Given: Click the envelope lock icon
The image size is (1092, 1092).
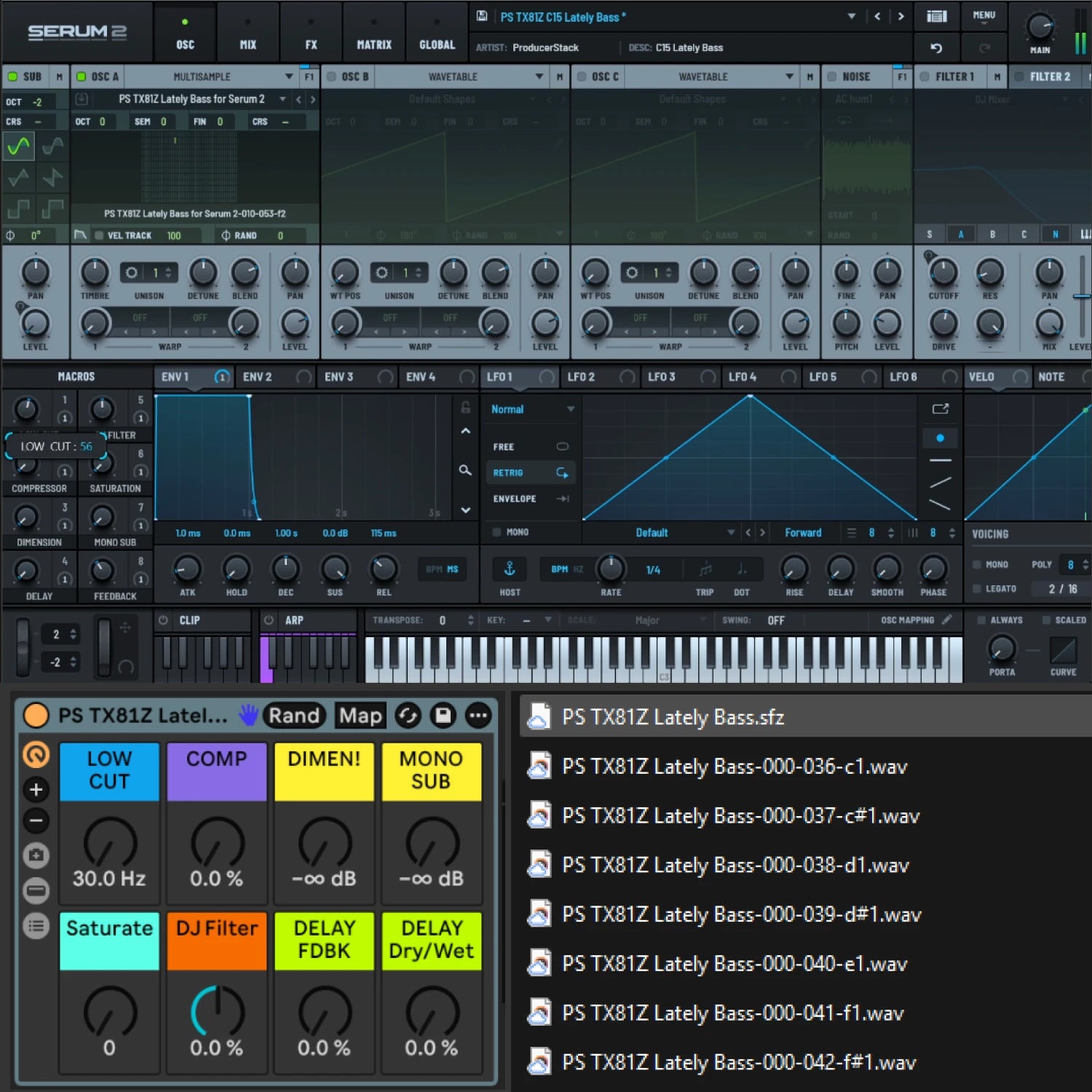Looking at the screenshot, I should (465, 408).
